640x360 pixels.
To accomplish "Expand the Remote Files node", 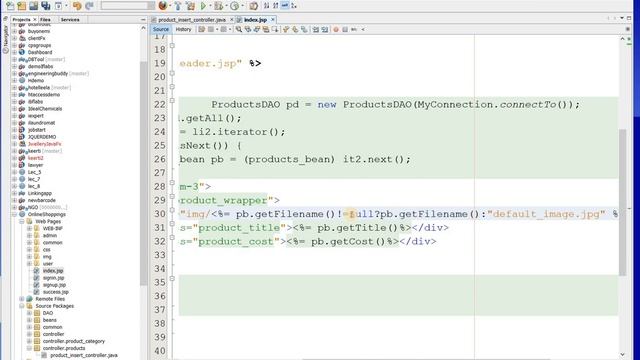I will 22,299.
